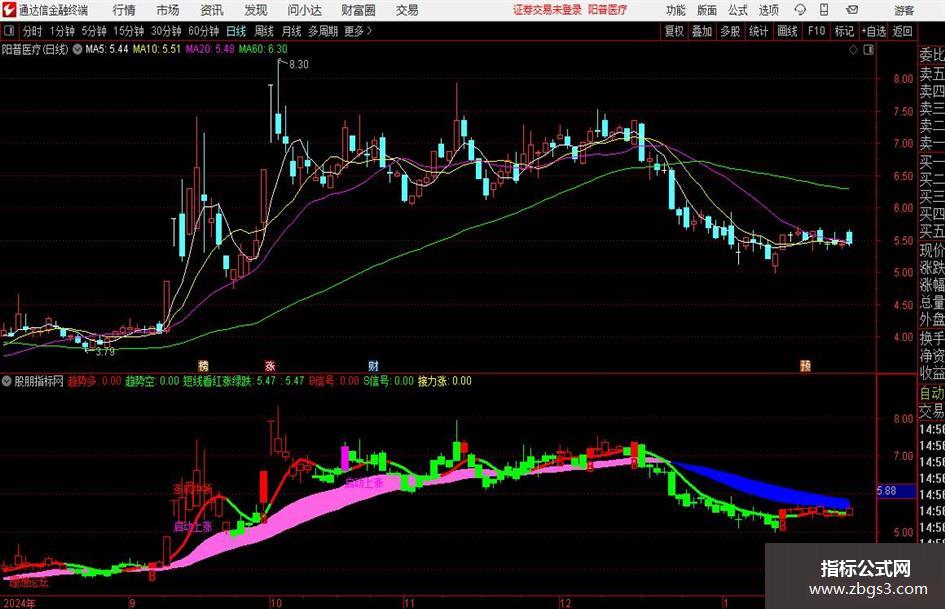Switch to 15分钟 period

[x=129, y=31]
